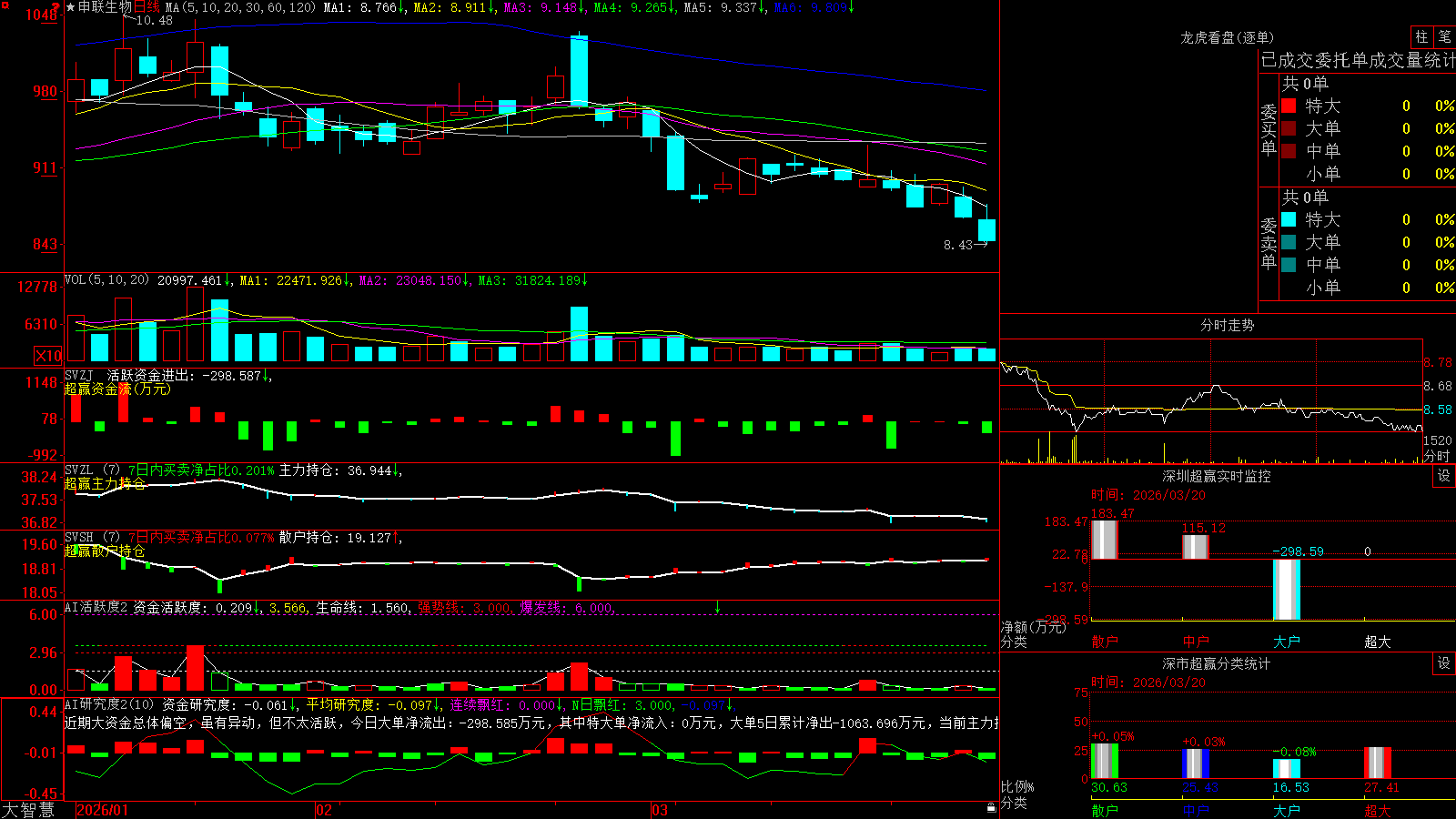Click the star beside 申联生物 stock name
The image size is (1456, 819).
point(70,7)
